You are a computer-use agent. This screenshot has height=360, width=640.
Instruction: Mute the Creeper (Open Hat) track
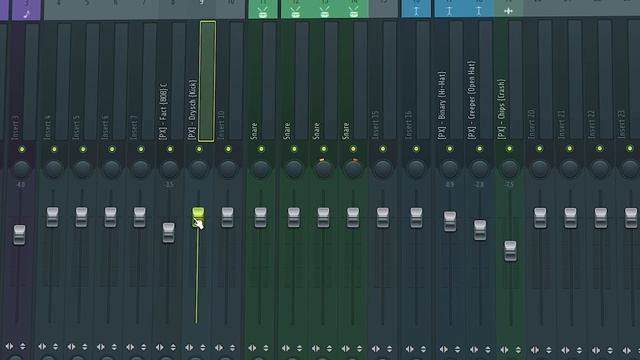pyautogui.click(x=480, y=149)
